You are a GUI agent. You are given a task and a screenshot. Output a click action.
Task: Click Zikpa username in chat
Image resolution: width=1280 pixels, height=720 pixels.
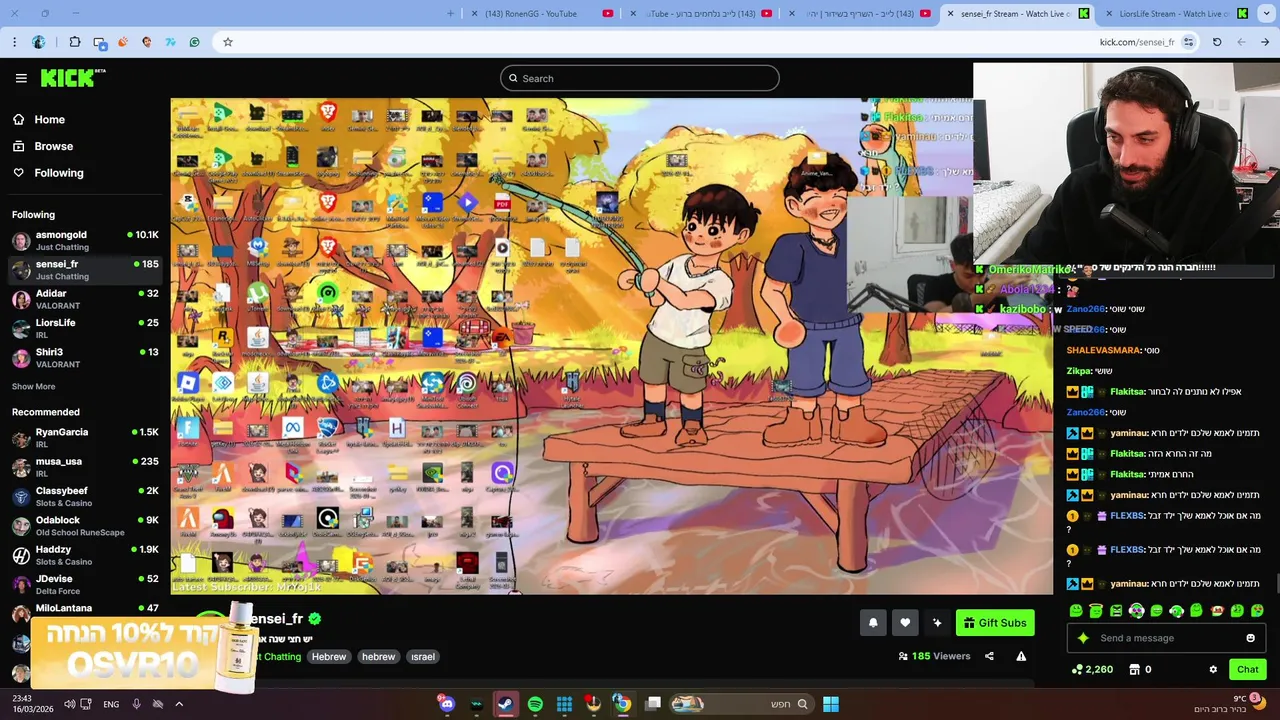pyautogui.click(x=1078, y=371)
